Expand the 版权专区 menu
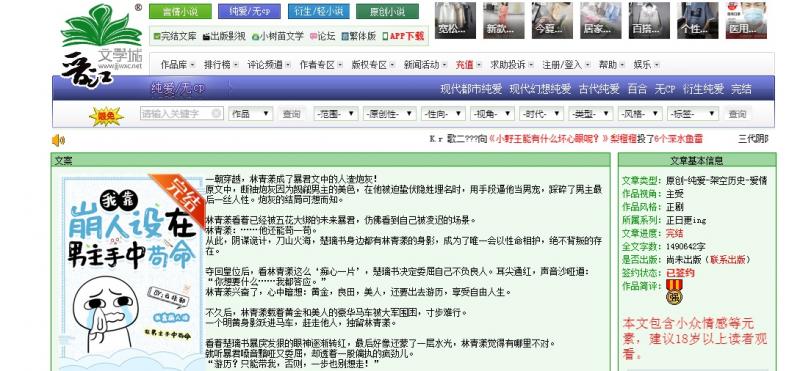The height and width of the screenshot is (371, 800). coord(373,65)
